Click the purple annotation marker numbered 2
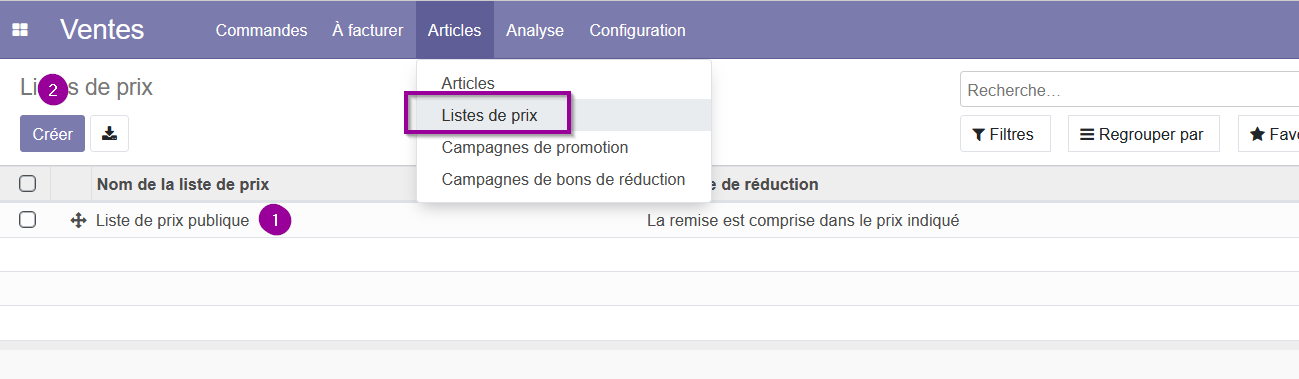The width and height of the screenshot is (1299, 379). tap(53, 90)
